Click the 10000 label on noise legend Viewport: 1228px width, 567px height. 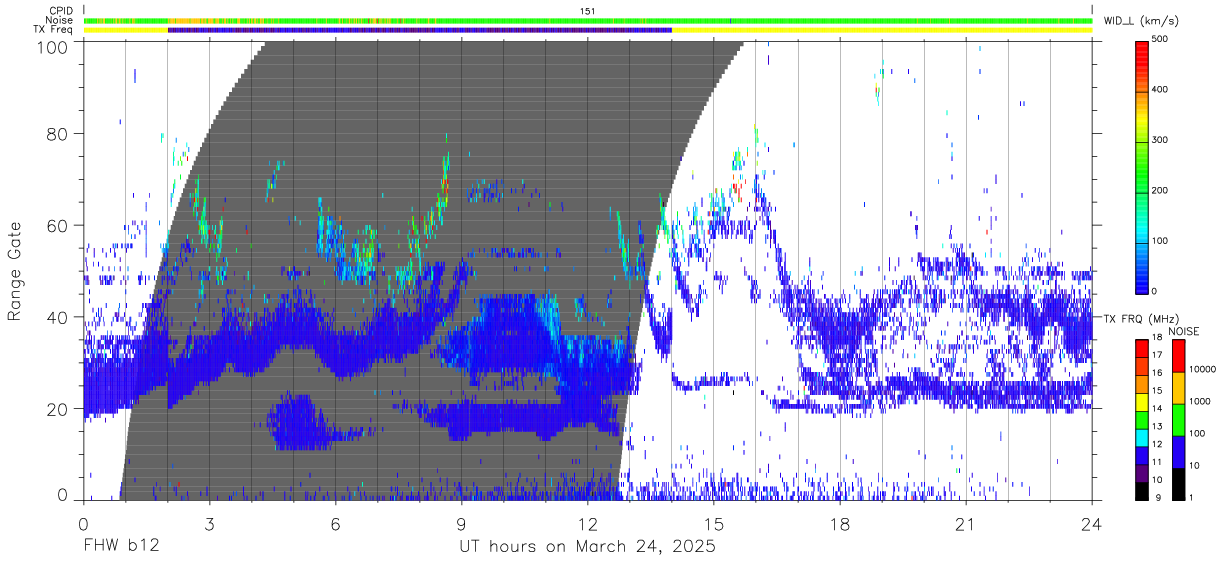coord(1202,368)
